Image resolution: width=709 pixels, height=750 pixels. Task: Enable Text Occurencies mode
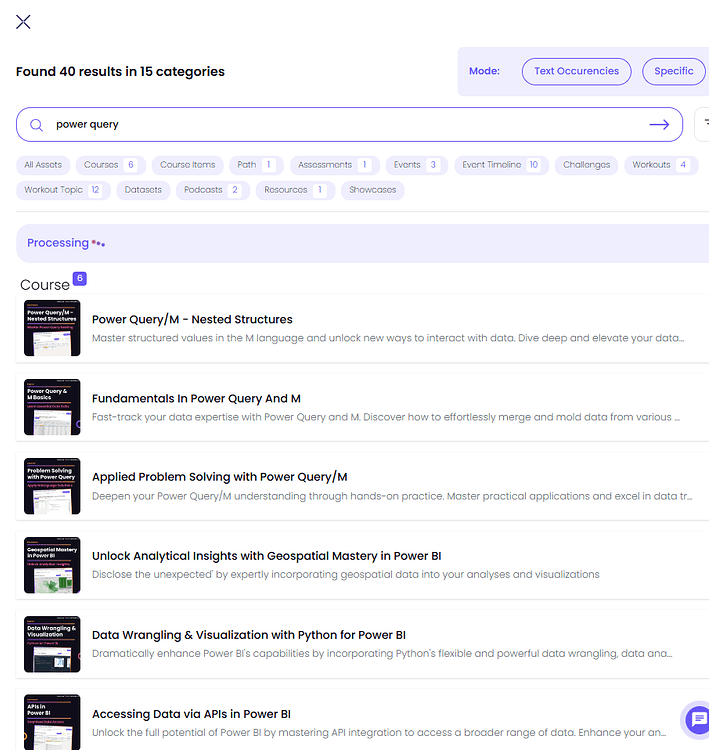click(576, 71)
